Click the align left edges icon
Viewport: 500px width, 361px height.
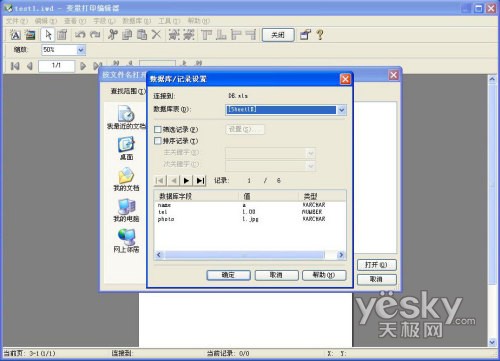tap(236, 35)
